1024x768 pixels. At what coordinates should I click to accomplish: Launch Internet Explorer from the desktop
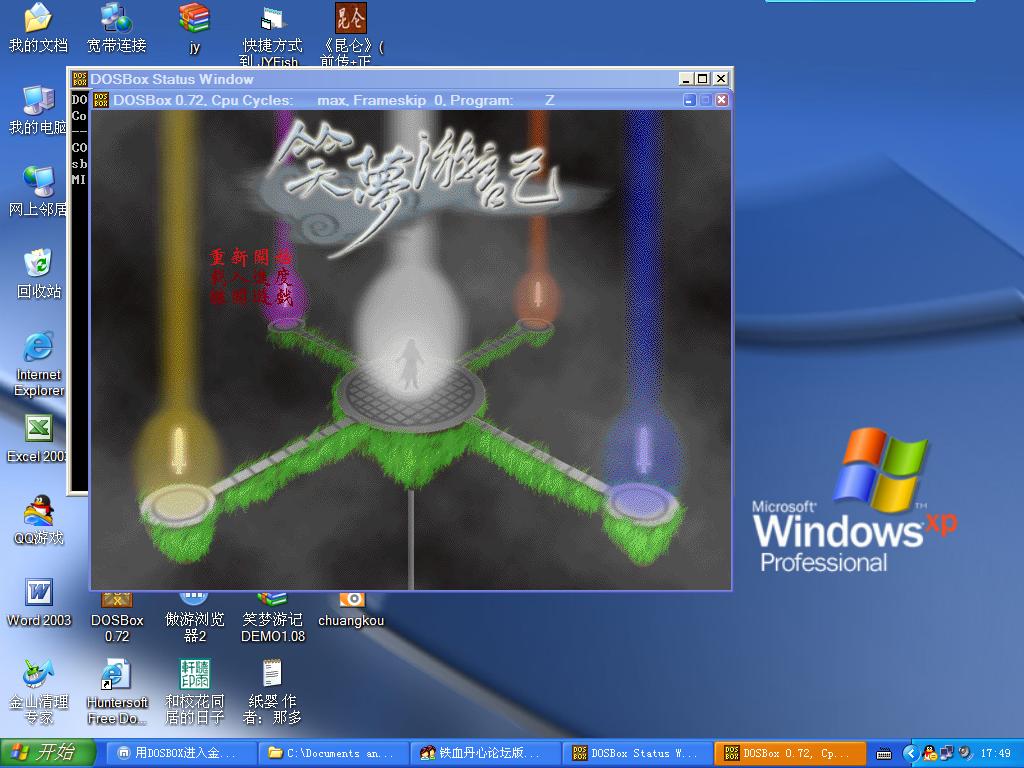(38, 348)
